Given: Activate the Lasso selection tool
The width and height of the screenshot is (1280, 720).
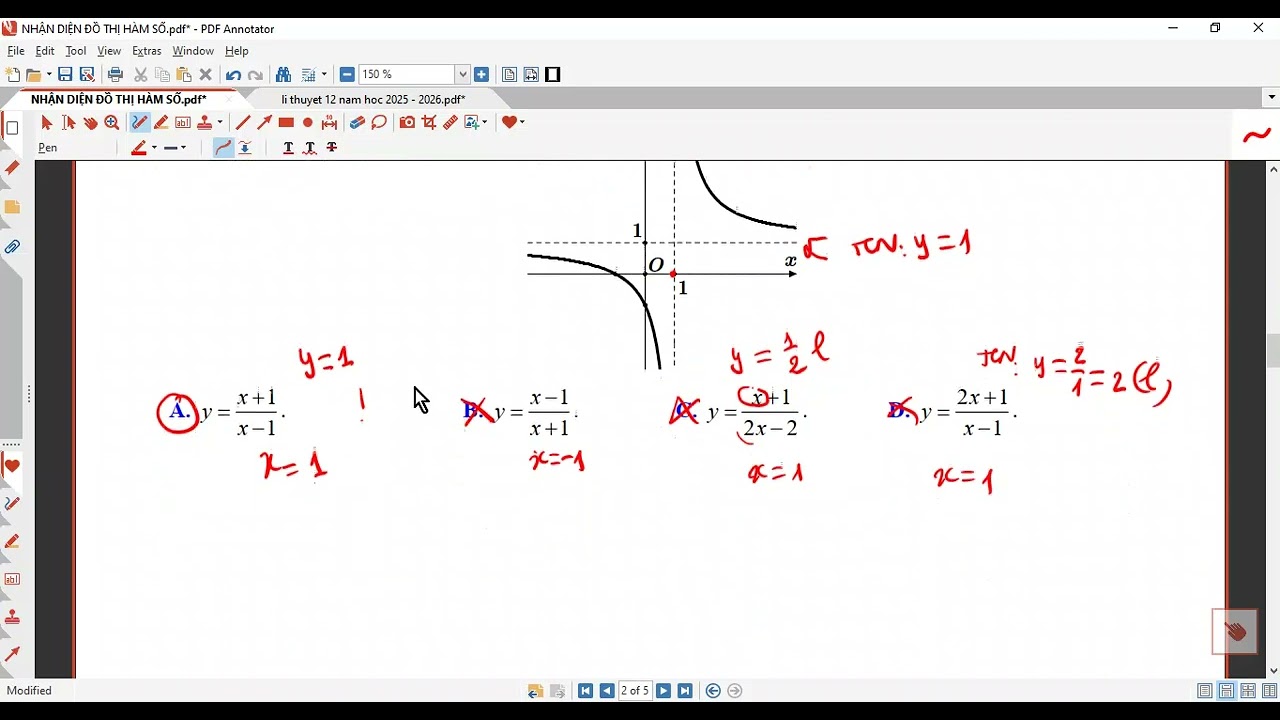Looking at the screenshot, I should point(379,123).
